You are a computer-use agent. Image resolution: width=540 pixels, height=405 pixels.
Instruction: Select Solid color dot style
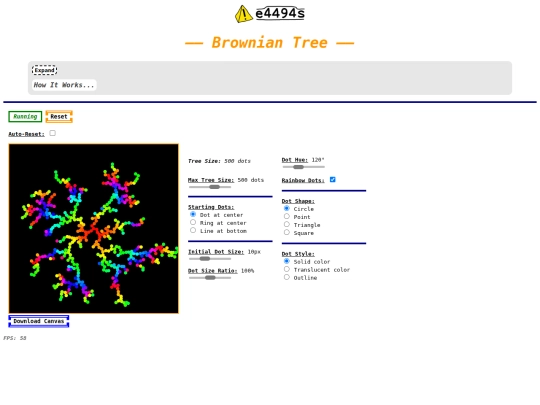[287, 261]
